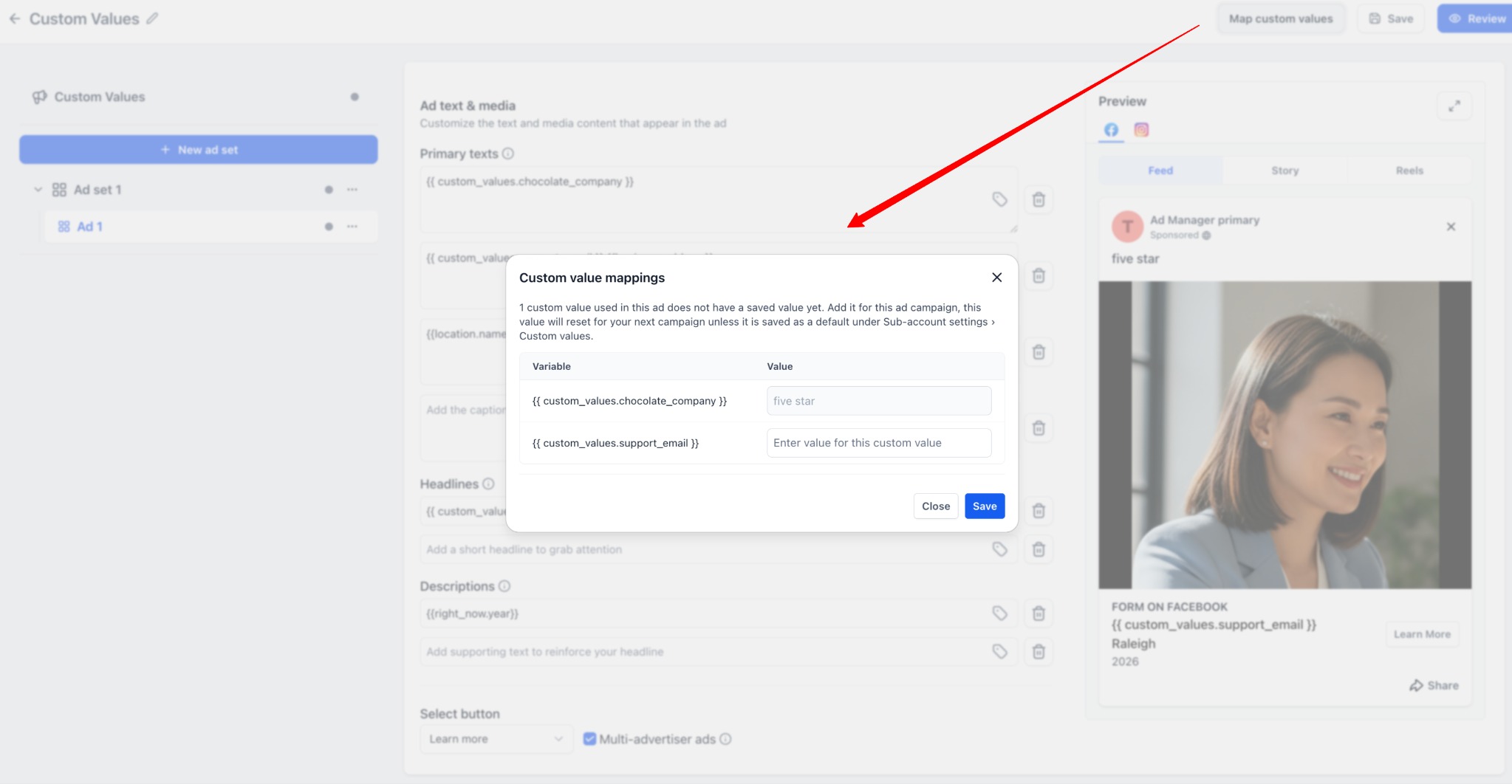Expand the Preview panel
This screenshot has height=784, width=1512.
click(1454, 106)
